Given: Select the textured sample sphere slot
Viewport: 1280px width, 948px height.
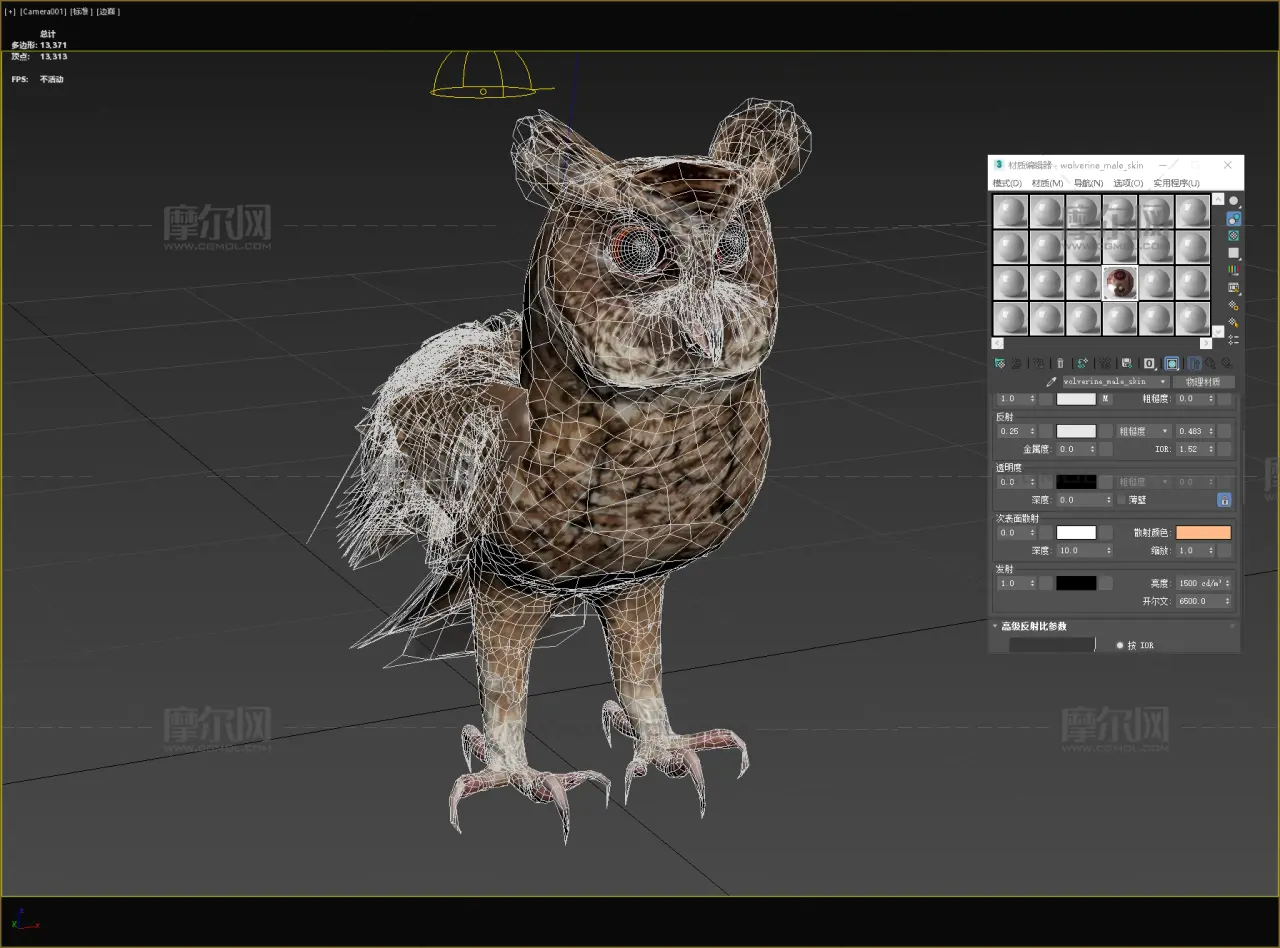Looking at the screenshot, I should coord(1119,283).
